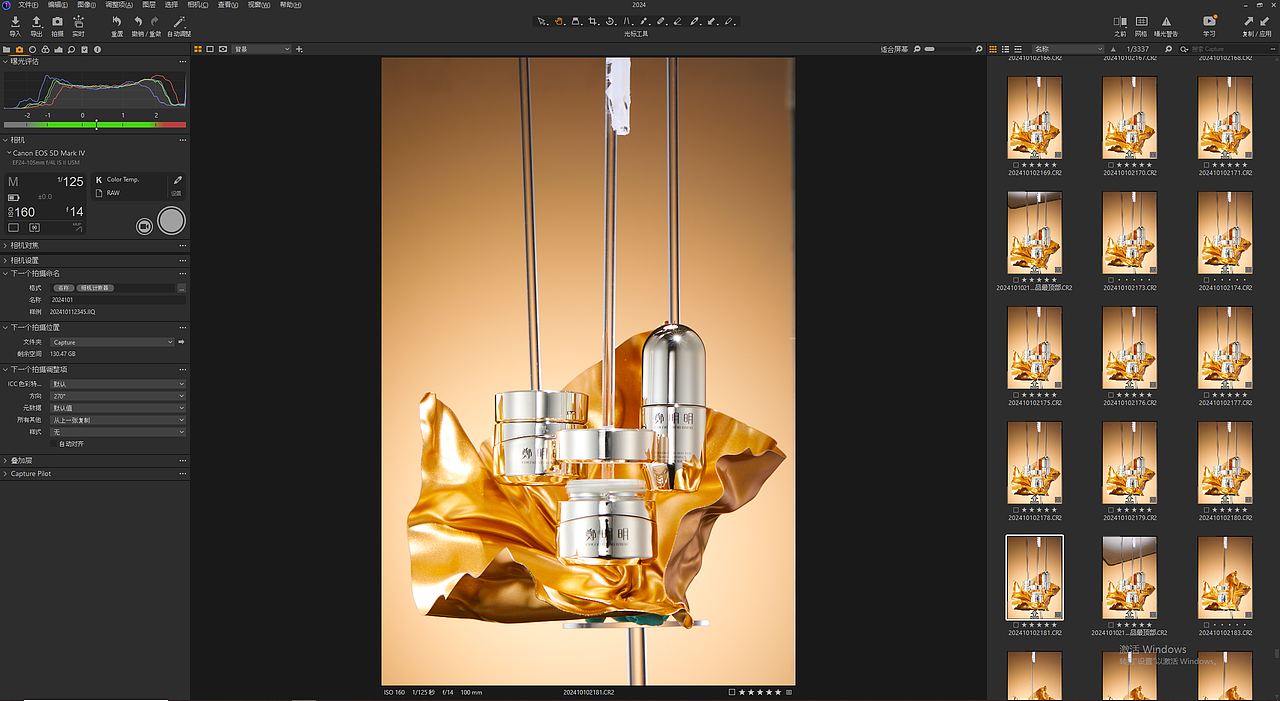Click the 适合屏幕 fit screen button
The height and width of the screenshot is (701, 1280).
pyautogui.click(x=894, y=49)
